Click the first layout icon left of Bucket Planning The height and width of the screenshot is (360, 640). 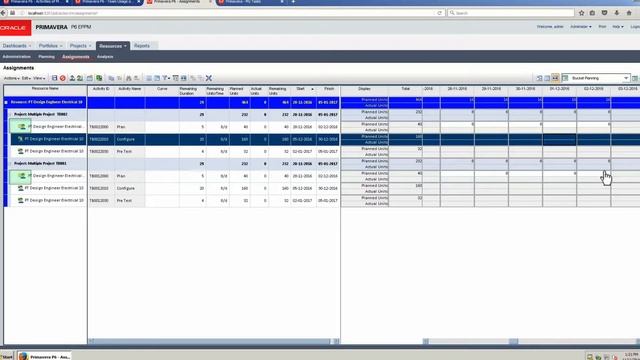click(x=539, y=78)
